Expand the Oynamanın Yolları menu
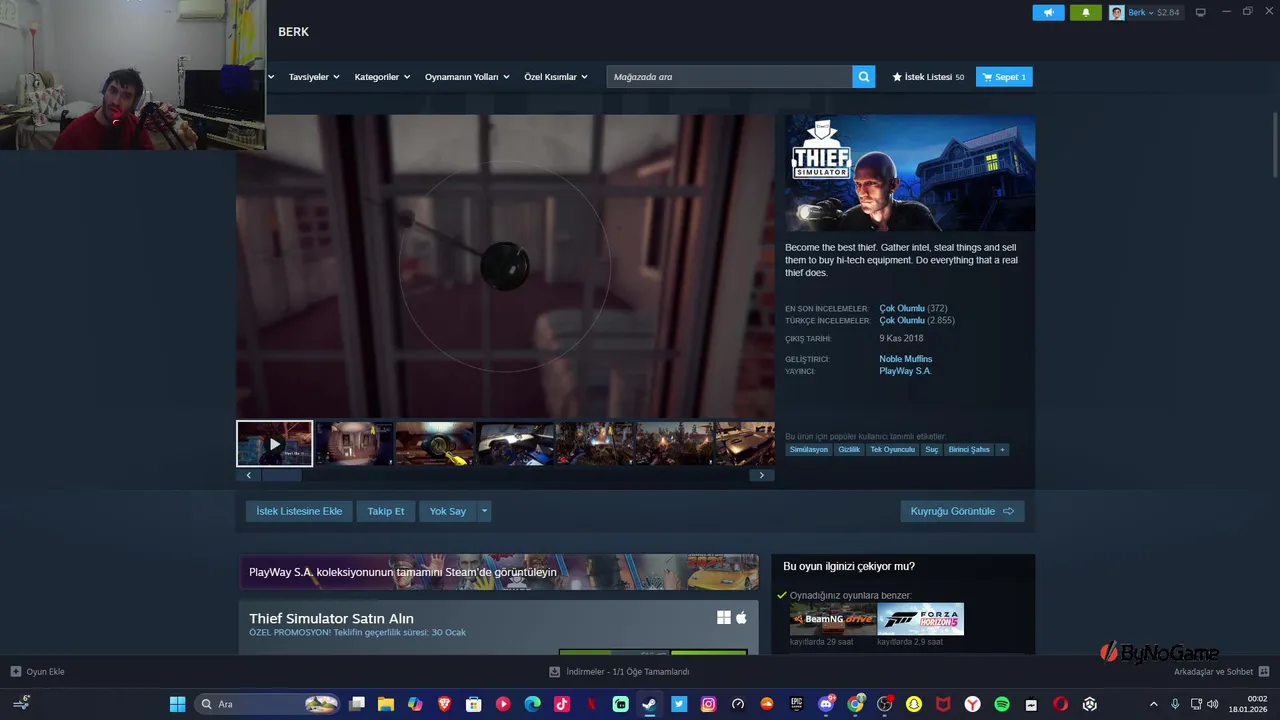 click(x=467, y=77)
